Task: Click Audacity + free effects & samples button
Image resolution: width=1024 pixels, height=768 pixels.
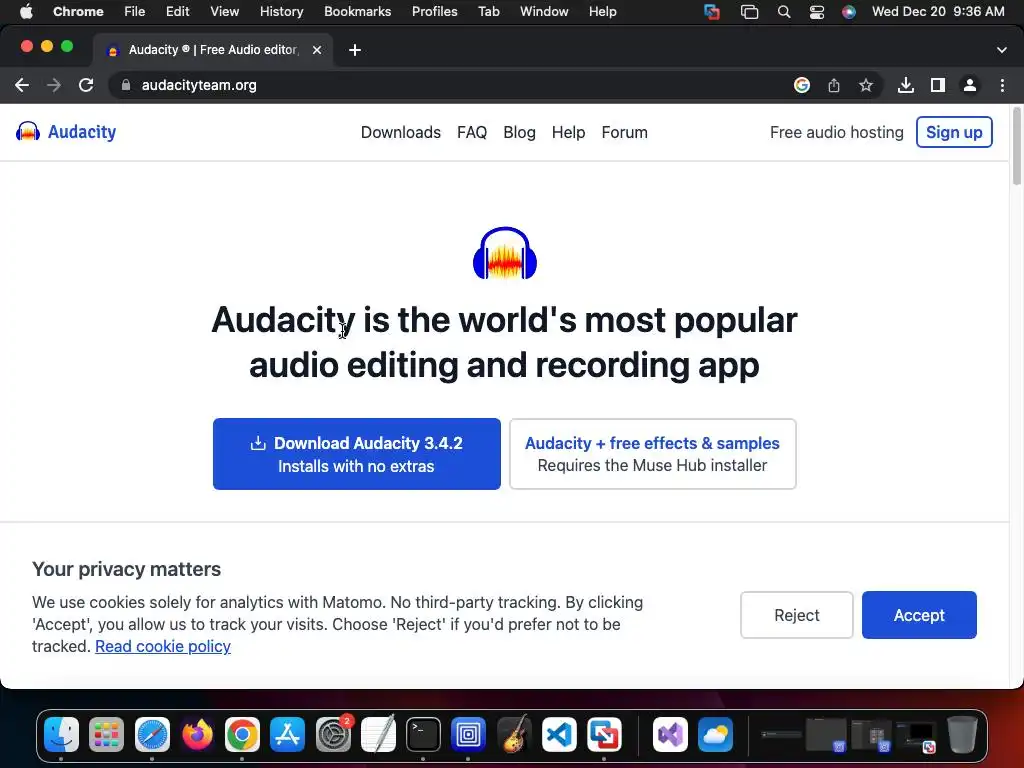Action: [x=652, y=454]
